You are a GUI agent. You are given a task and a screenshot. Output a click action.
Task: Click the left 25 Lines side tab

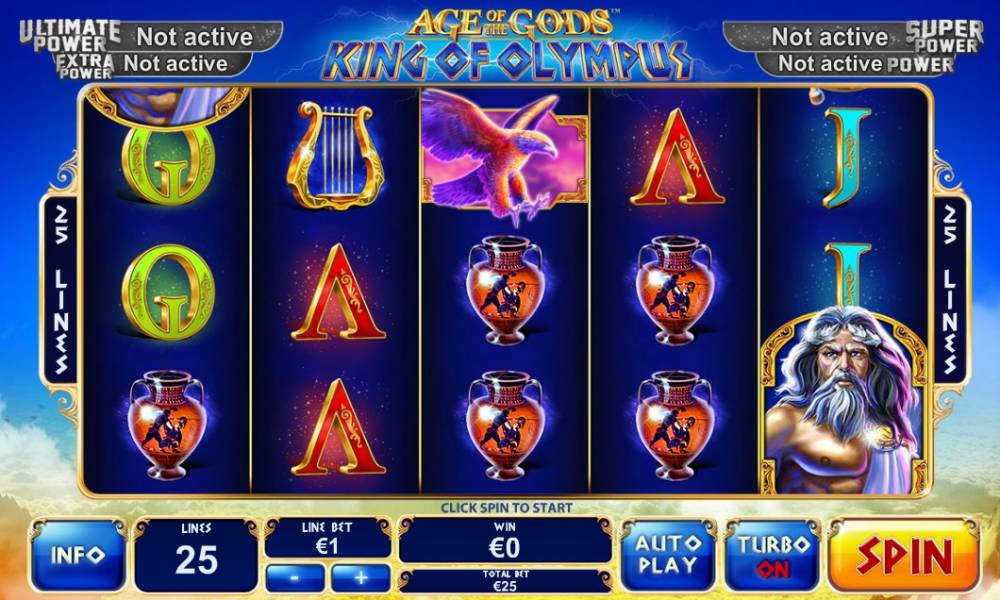(60, 289)
